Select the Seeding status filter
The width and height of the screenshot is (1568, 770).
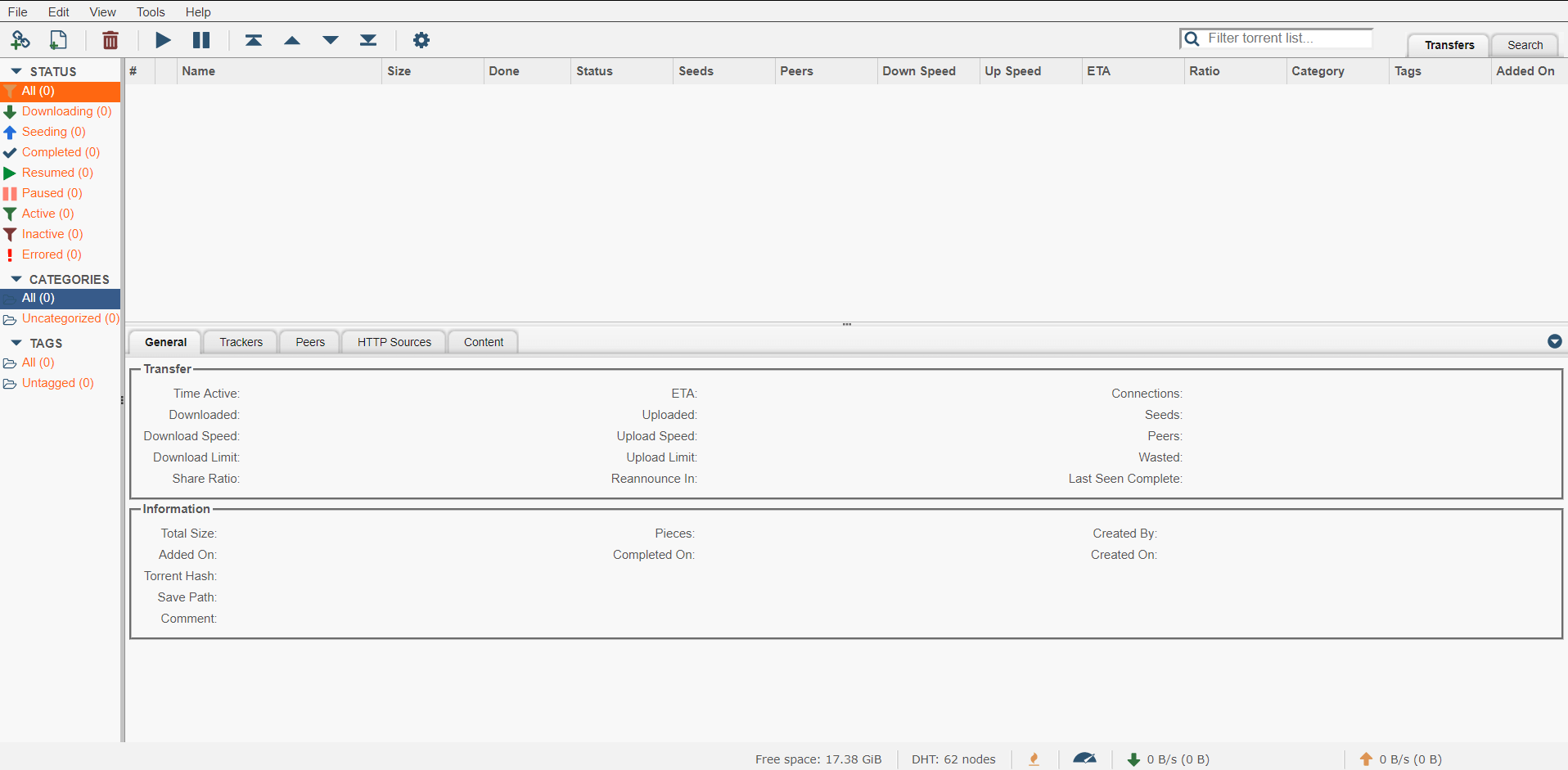pos(52,132)
